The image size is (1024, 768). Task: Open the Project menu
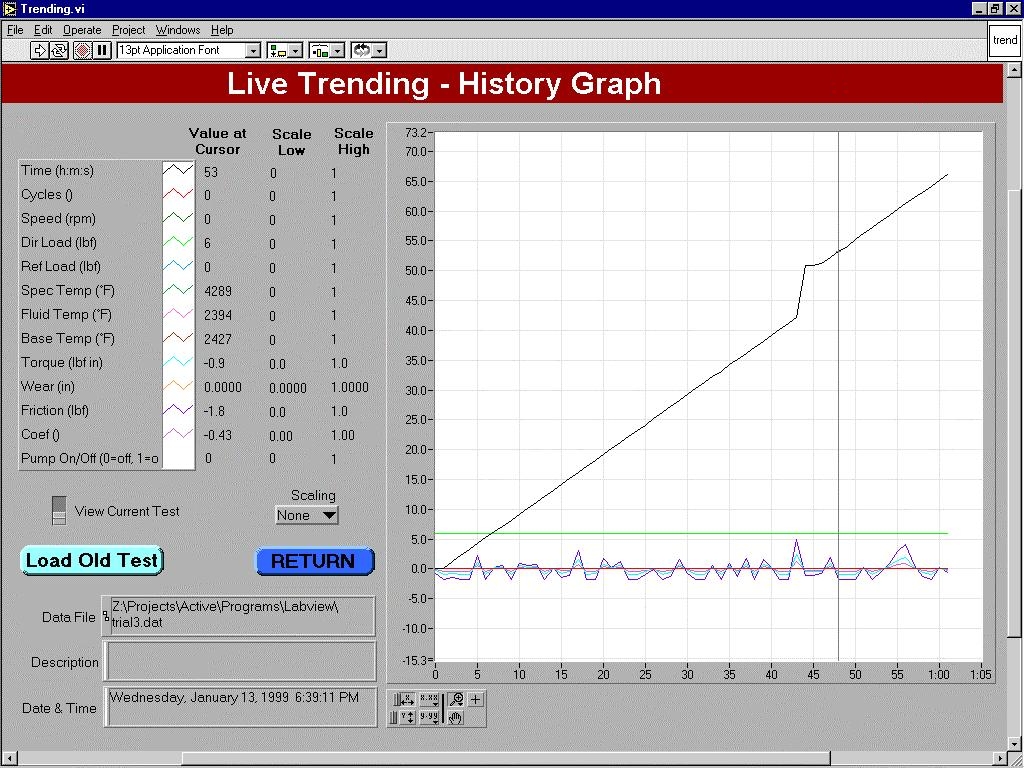pos(129,30)
